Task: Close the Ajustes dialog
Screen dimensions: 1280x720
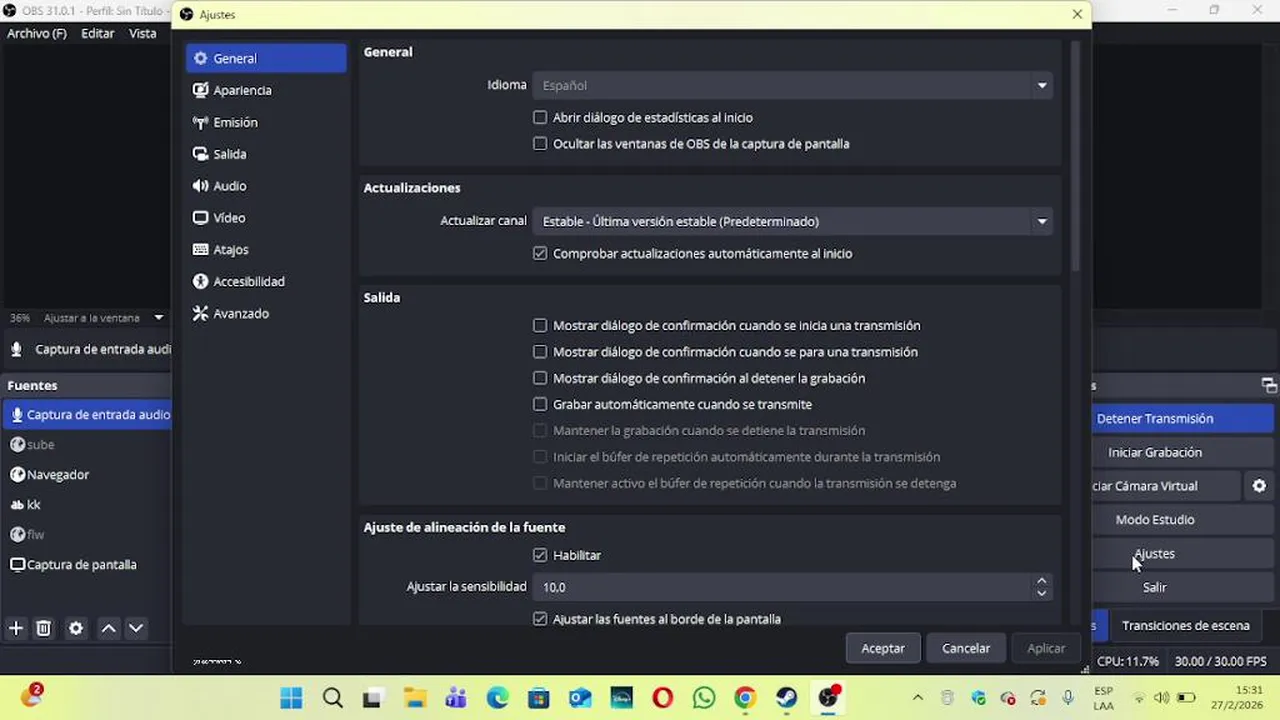Action: tap(1077, 14)
